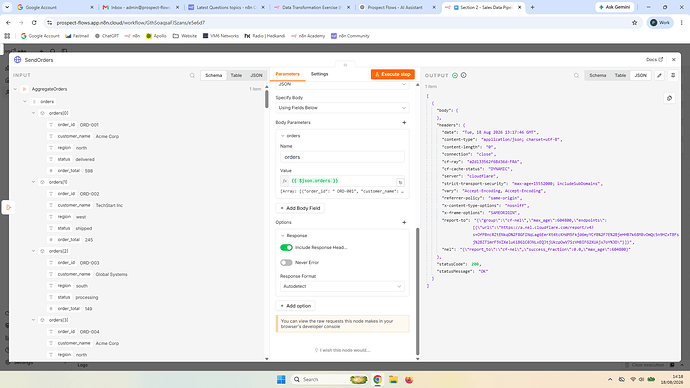Pin the output data
The width and height of the screenshot is (690, 388).
673,75
